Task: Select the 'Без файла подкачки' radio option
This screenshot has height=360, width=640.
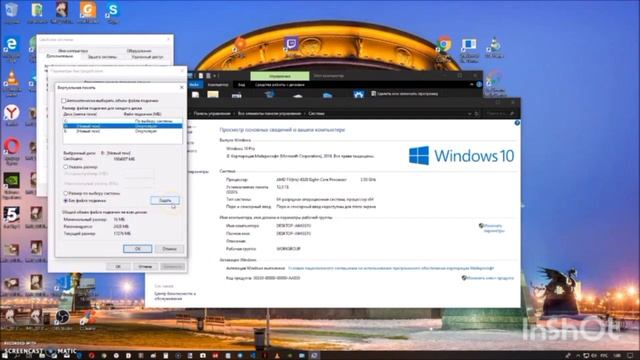Action: [x=65, y=200]
